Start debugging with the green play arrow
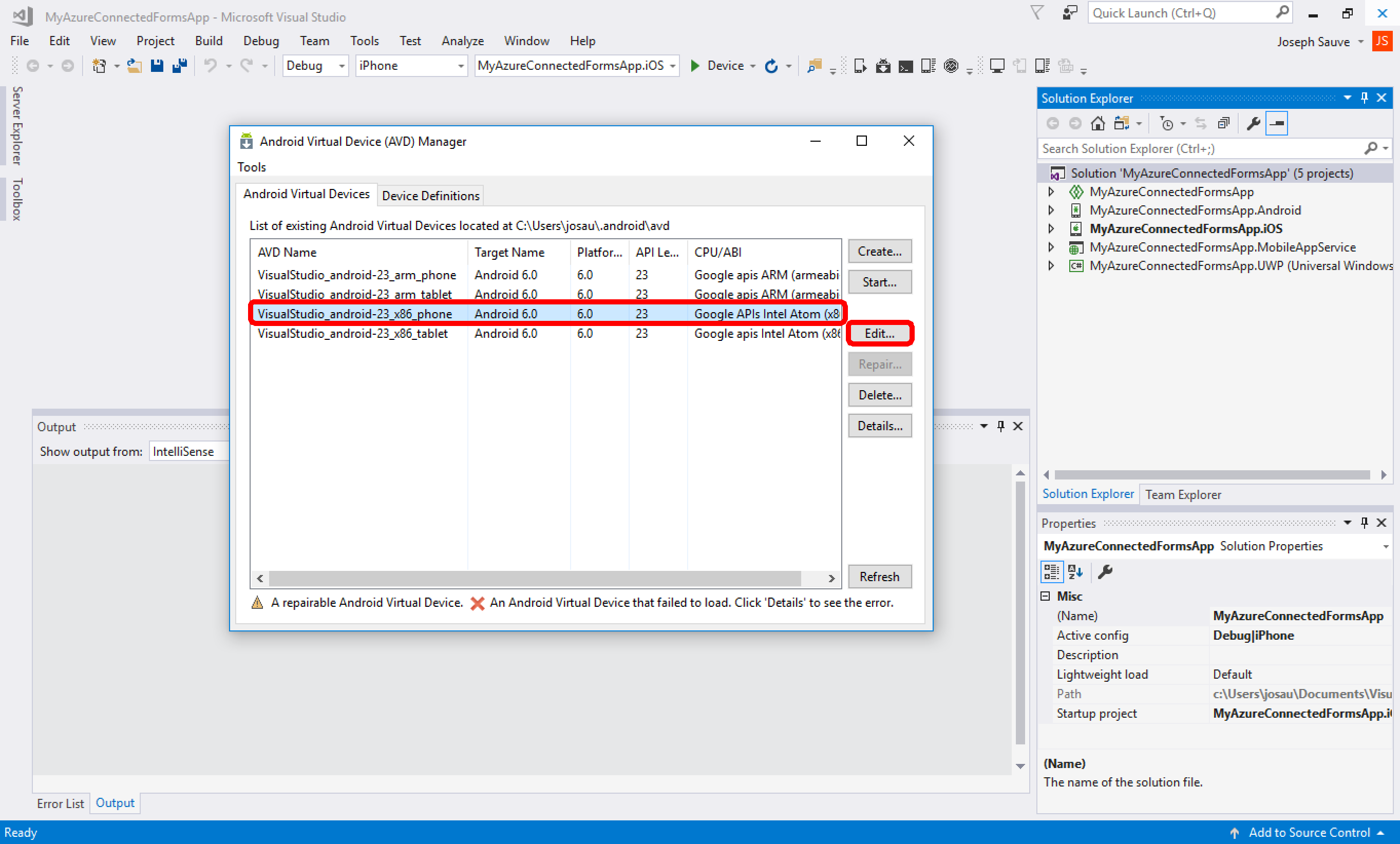The width and height of the screenshot is (1400, 844). 694,66
